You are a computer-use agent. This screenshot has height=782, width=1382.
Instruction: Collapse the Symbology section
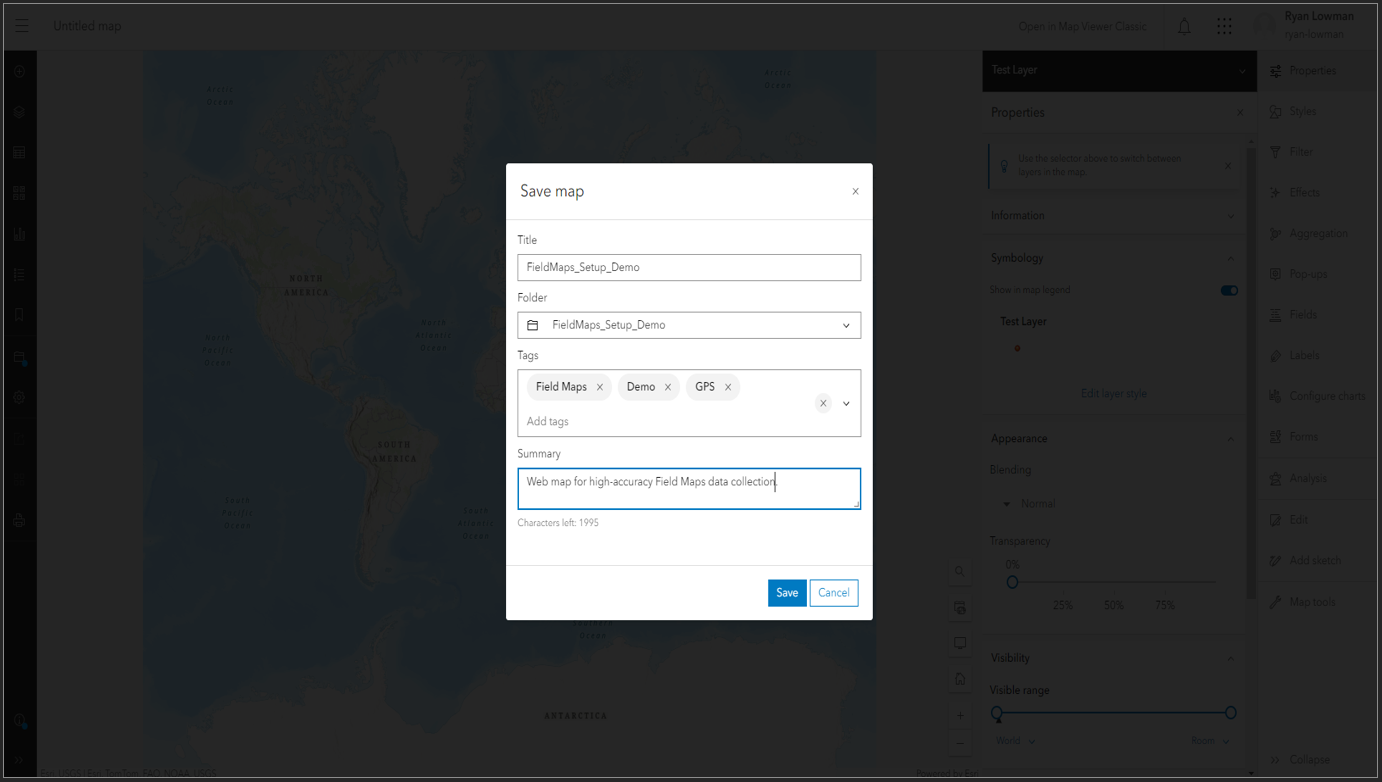point(1231,257)
